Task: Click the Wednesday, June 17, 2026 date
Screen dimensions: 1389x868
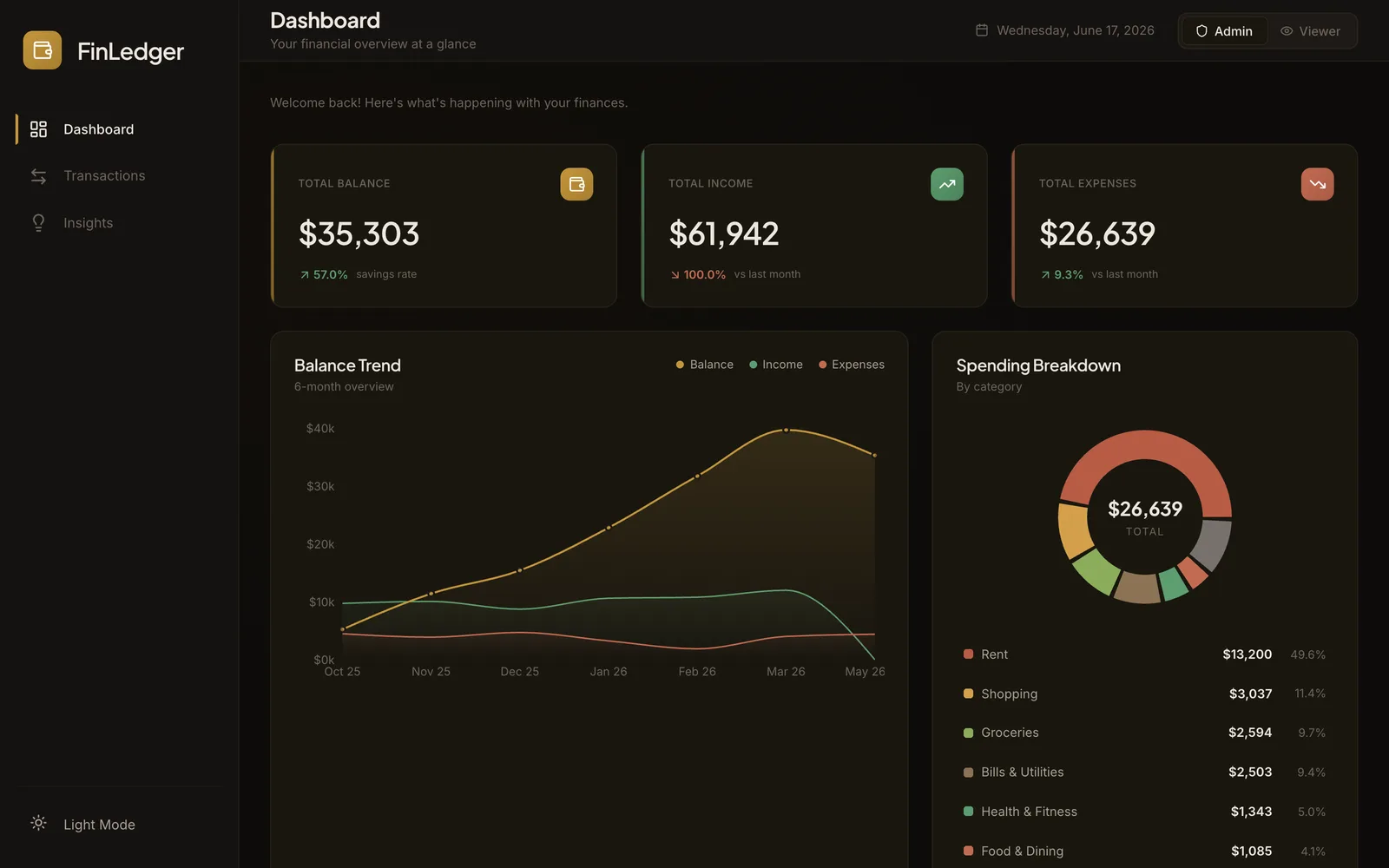Action: click(1076, 30)
